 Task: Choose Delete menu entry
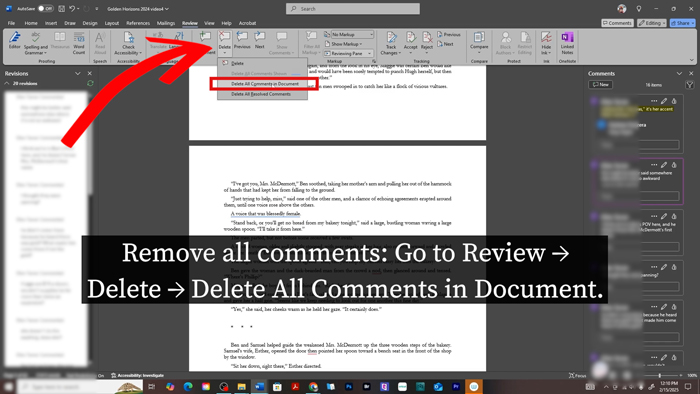(262, 63)
